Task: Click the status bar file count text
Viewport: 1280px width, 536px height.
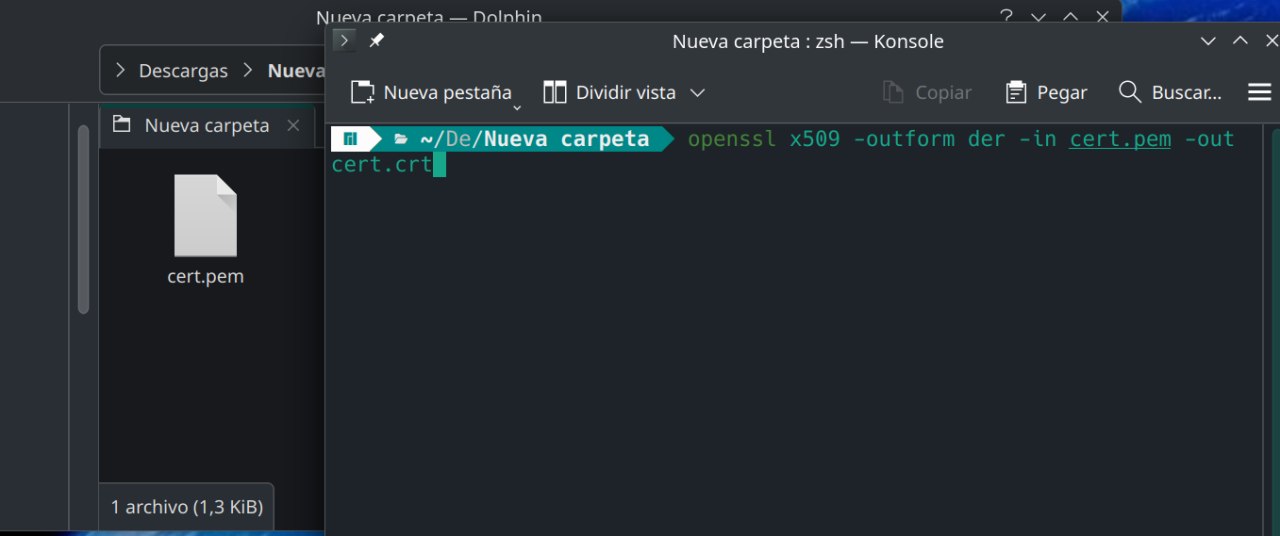Action: (x=187, y=507)
